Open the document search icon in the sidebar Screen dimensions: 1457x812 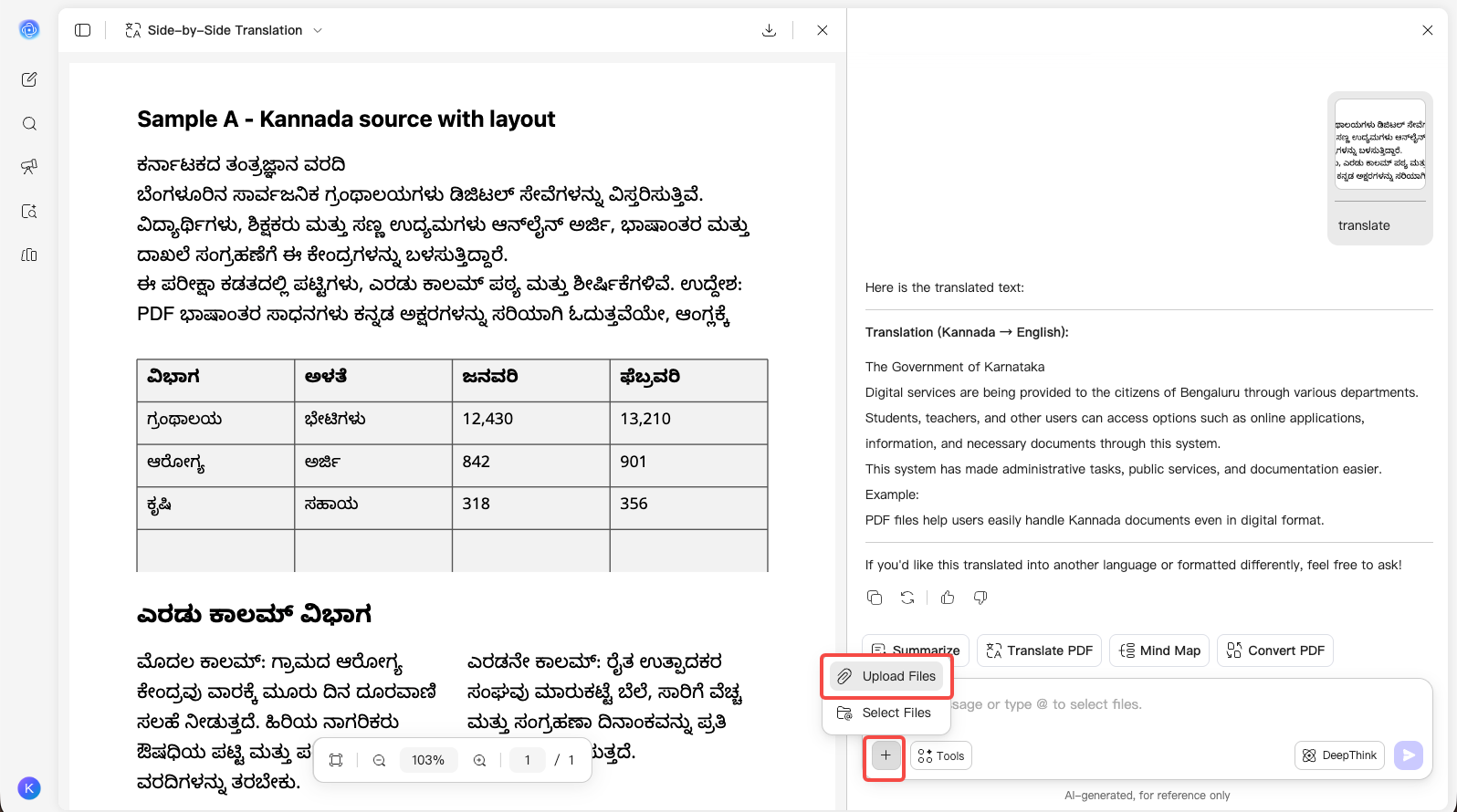29,211
